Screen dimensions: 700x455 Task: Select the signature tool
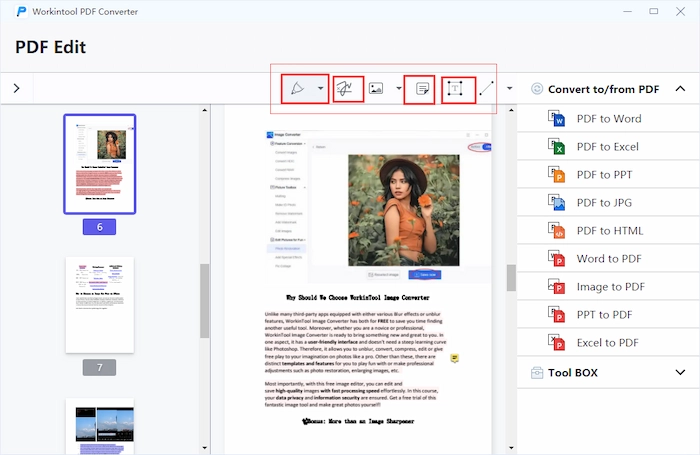tap(345, 88)
